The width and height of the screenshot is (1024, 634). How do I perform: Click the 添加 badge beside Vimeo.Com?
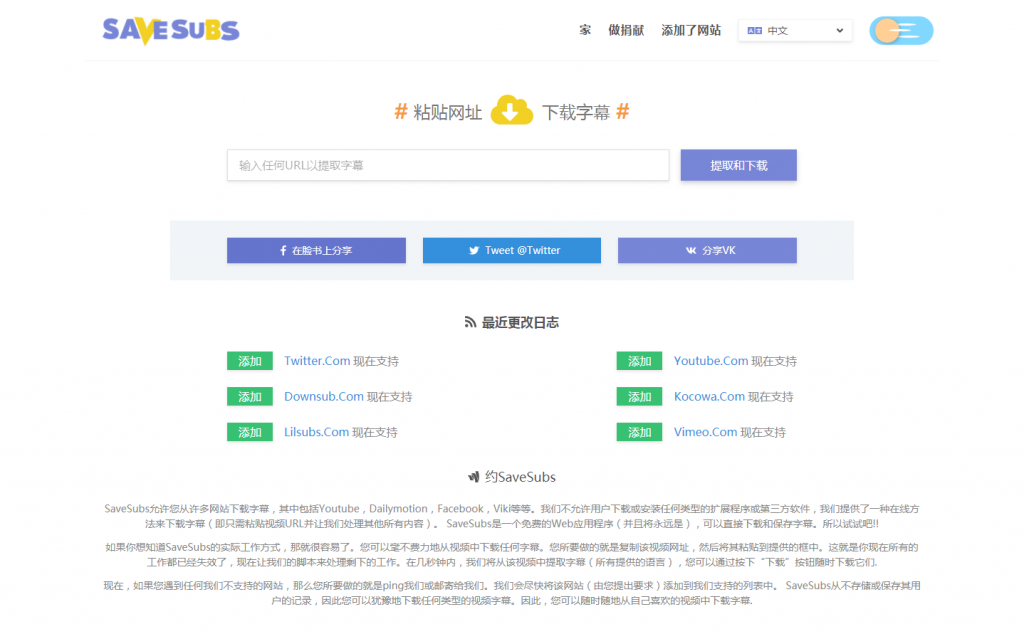[639, 432]
